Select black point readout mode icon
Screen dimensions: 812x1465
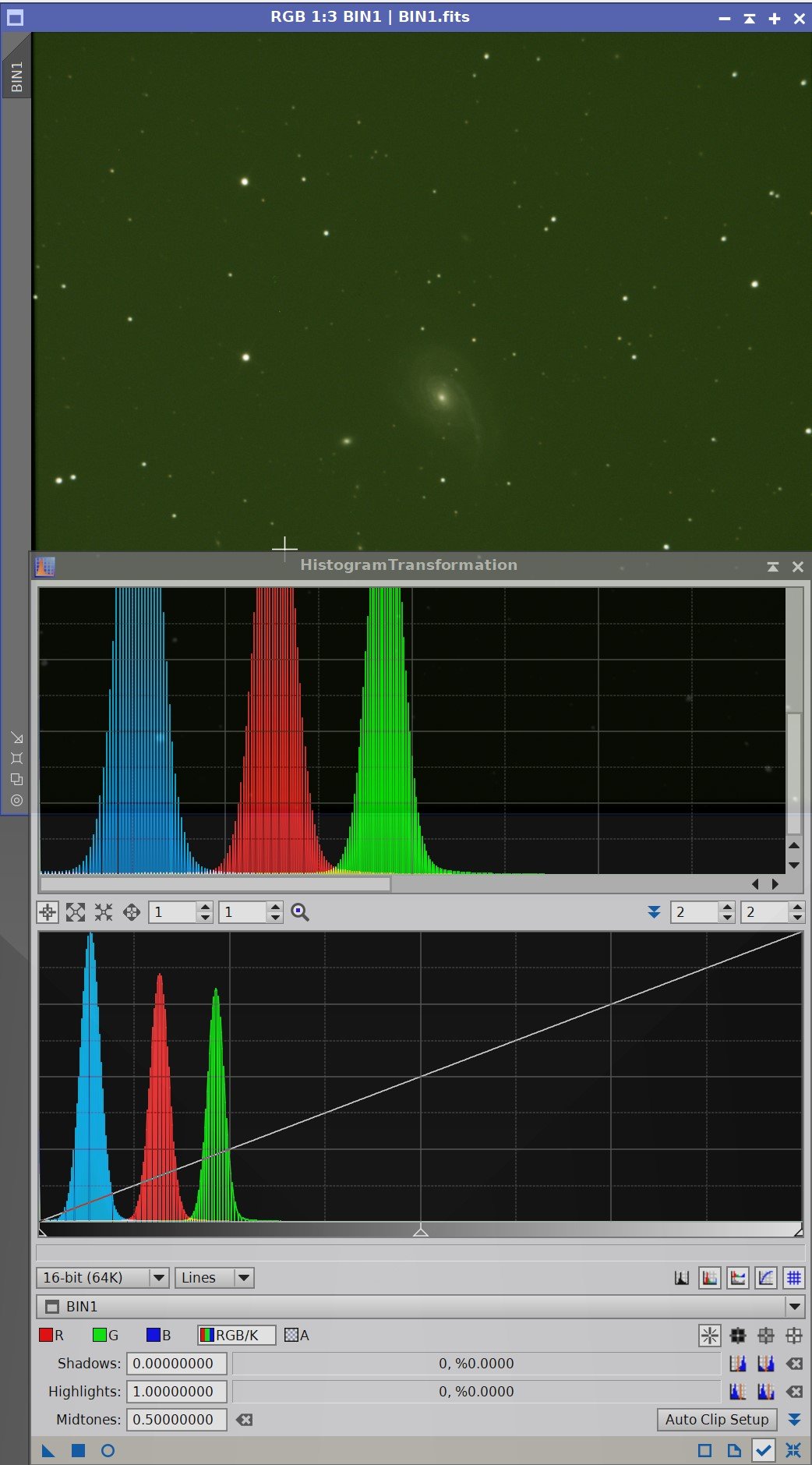738,1336
